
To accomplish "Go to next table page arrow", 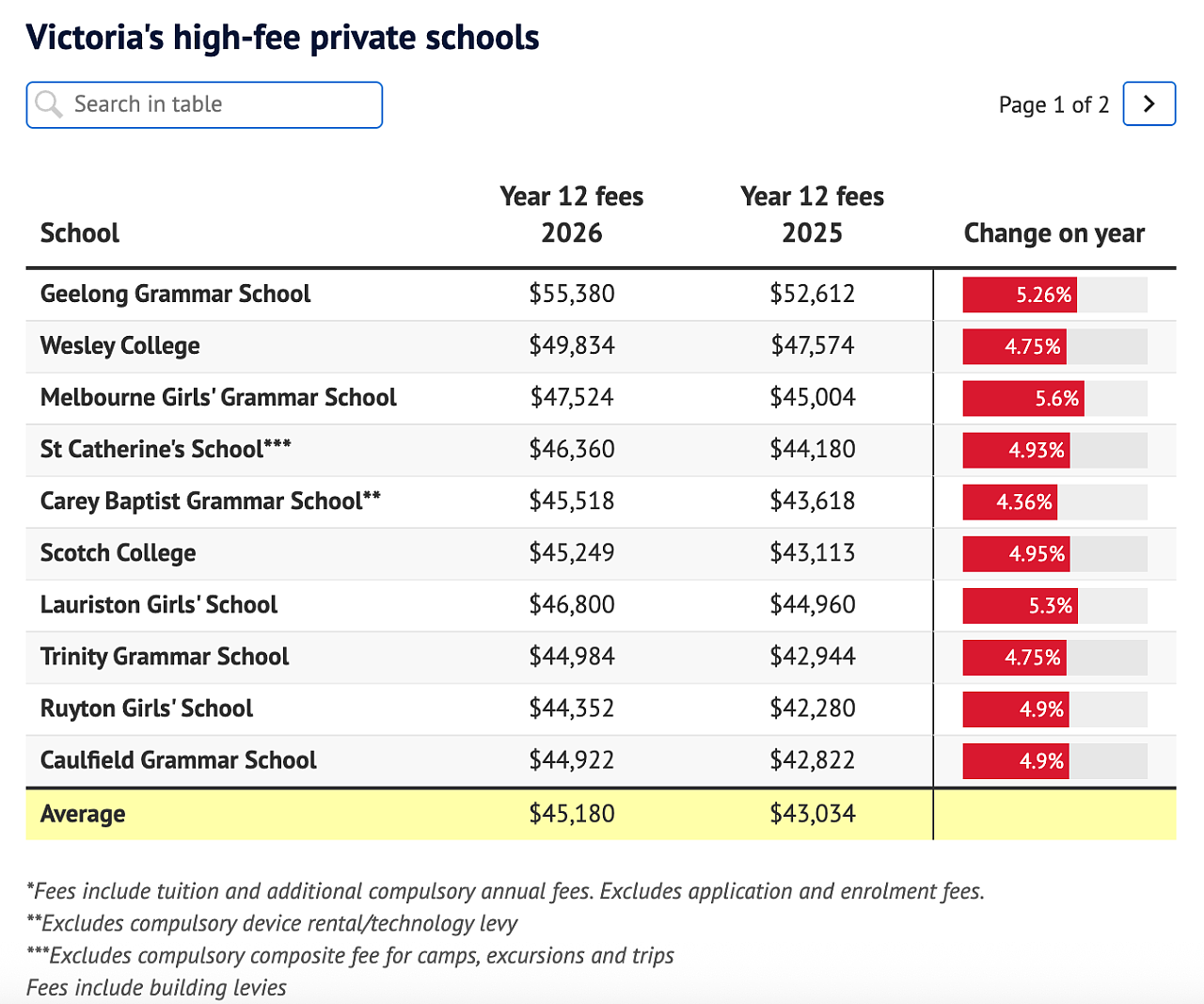I will tap(1149, 104).
